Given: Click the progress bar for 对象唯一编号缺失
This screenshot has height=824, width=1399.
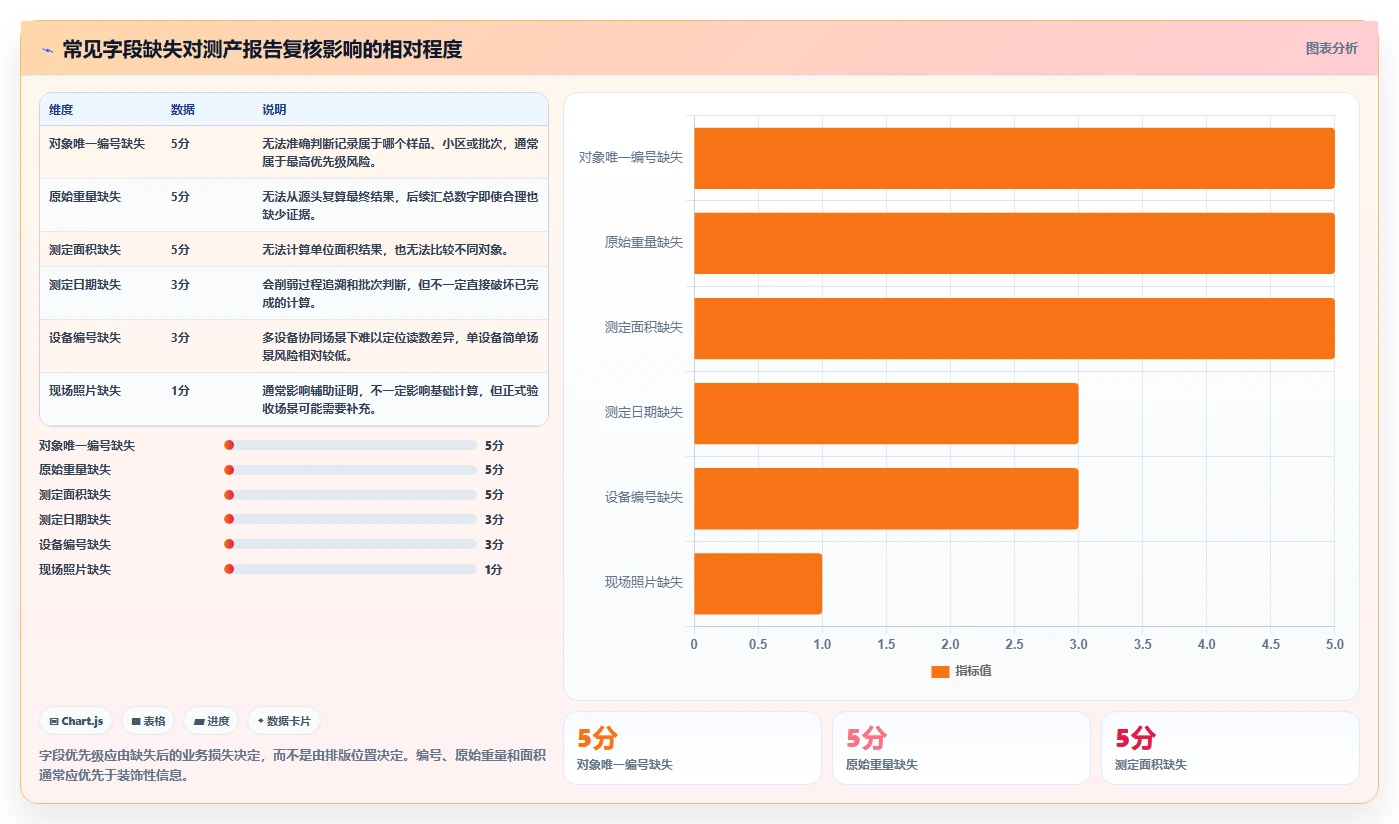Looking at the screenshot, I should 350,445.
